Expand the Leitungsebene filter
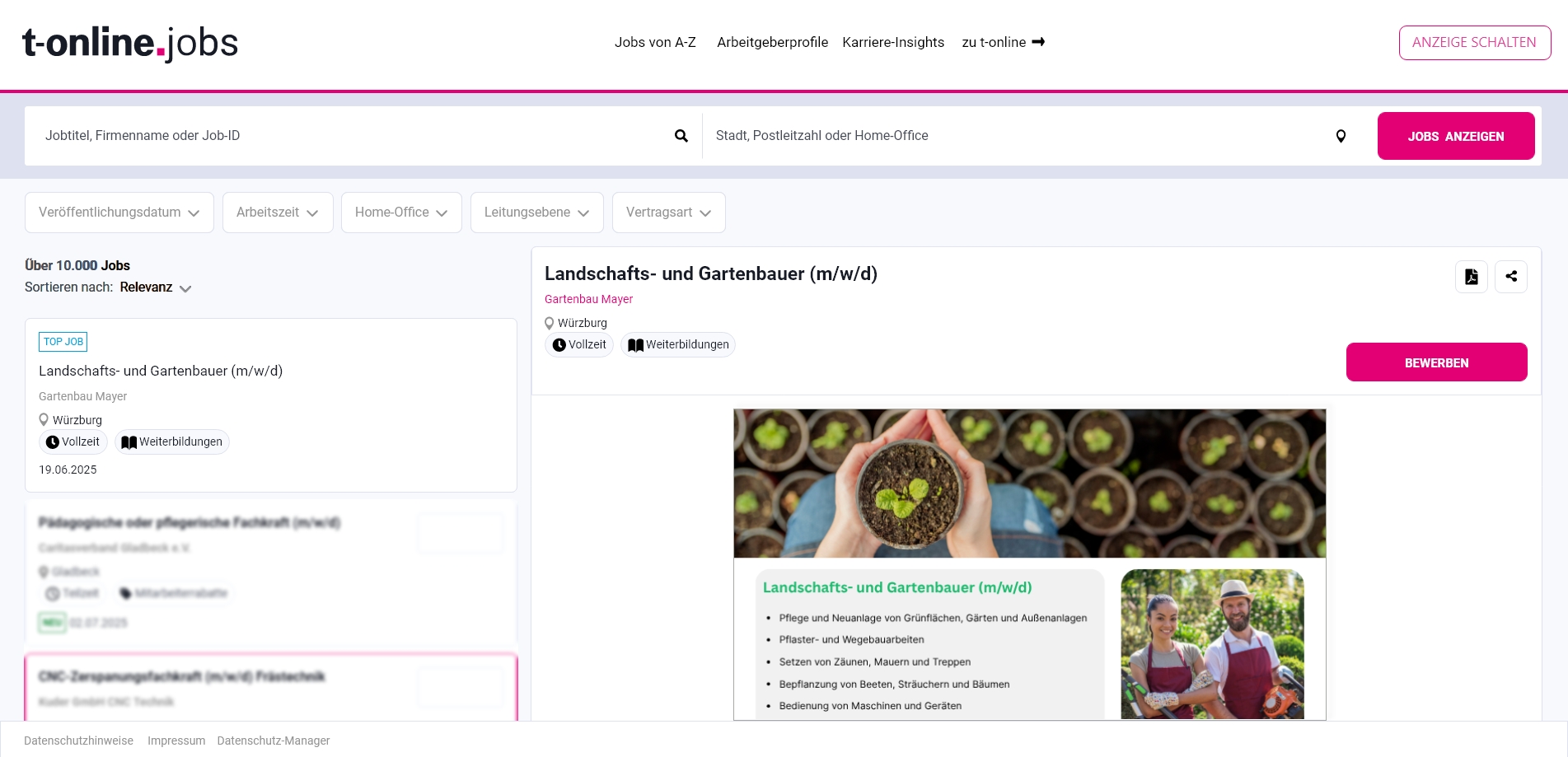This screenshot has height=757, width=1568. 537,213
